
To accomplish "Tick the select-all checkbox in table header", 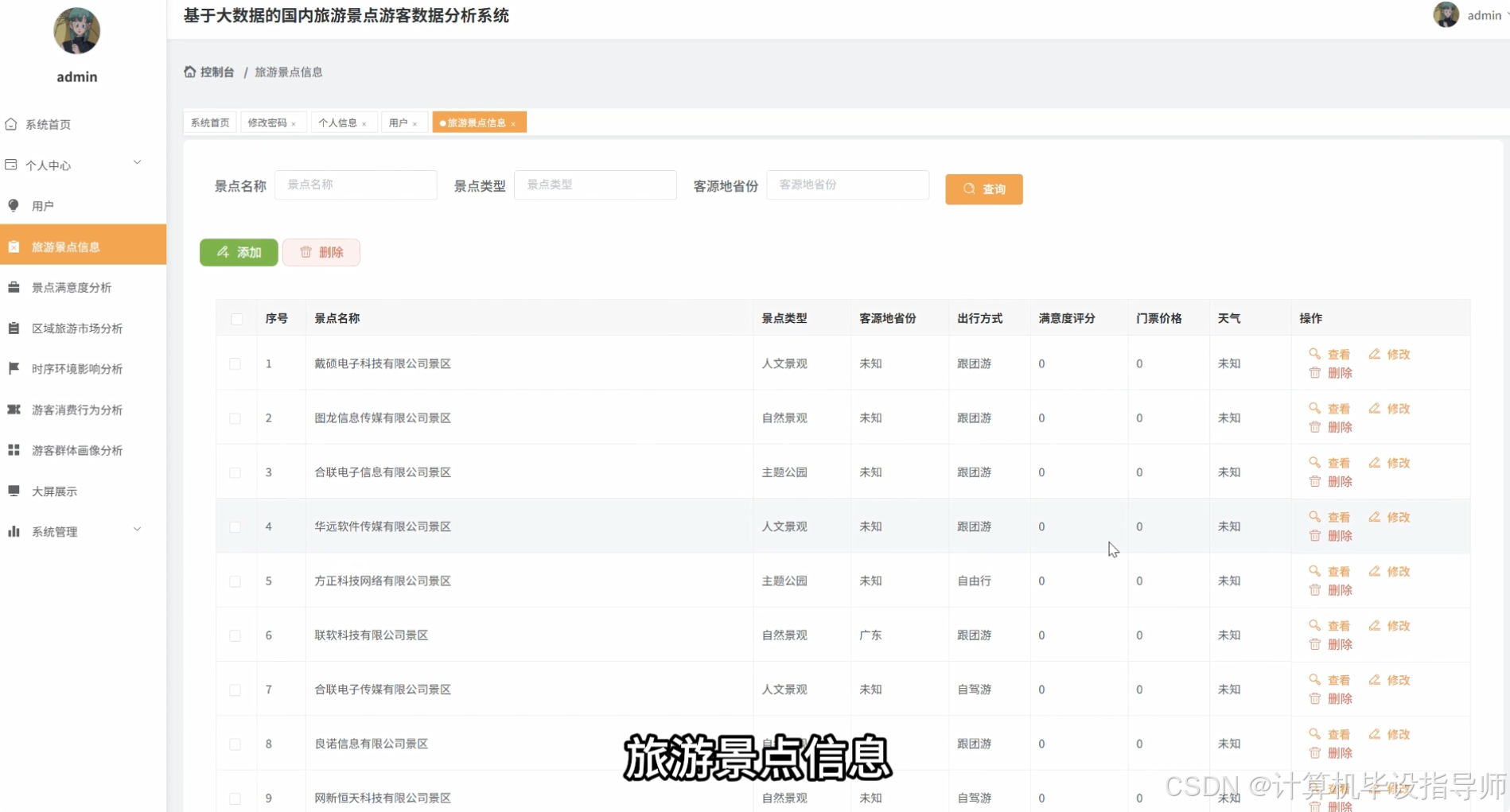I will point(236,318).
